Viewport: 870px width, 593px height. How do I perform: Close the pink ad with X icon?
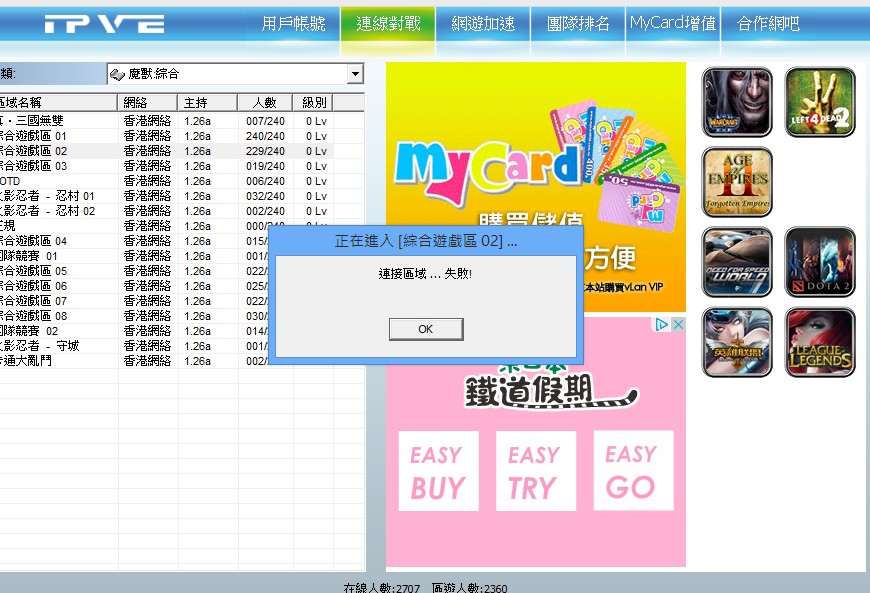[678, 325]
